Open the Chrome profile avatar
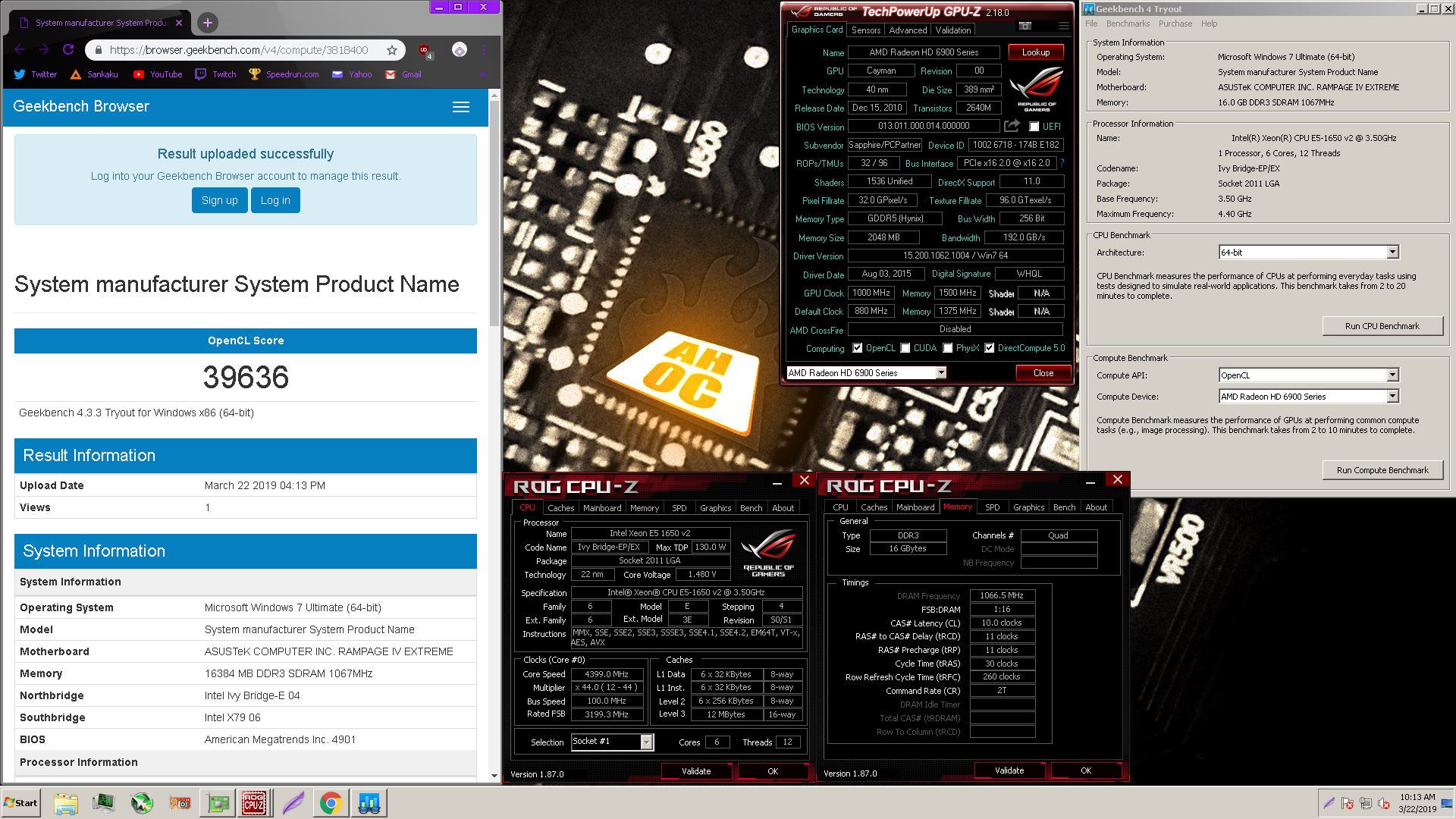 click(x=460, y=50)
